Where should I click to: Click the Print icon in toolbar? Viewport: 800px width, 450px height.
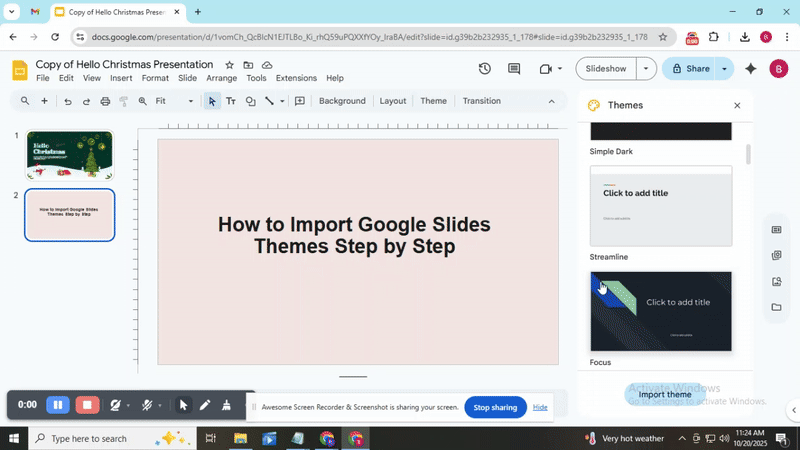(105, 101)
